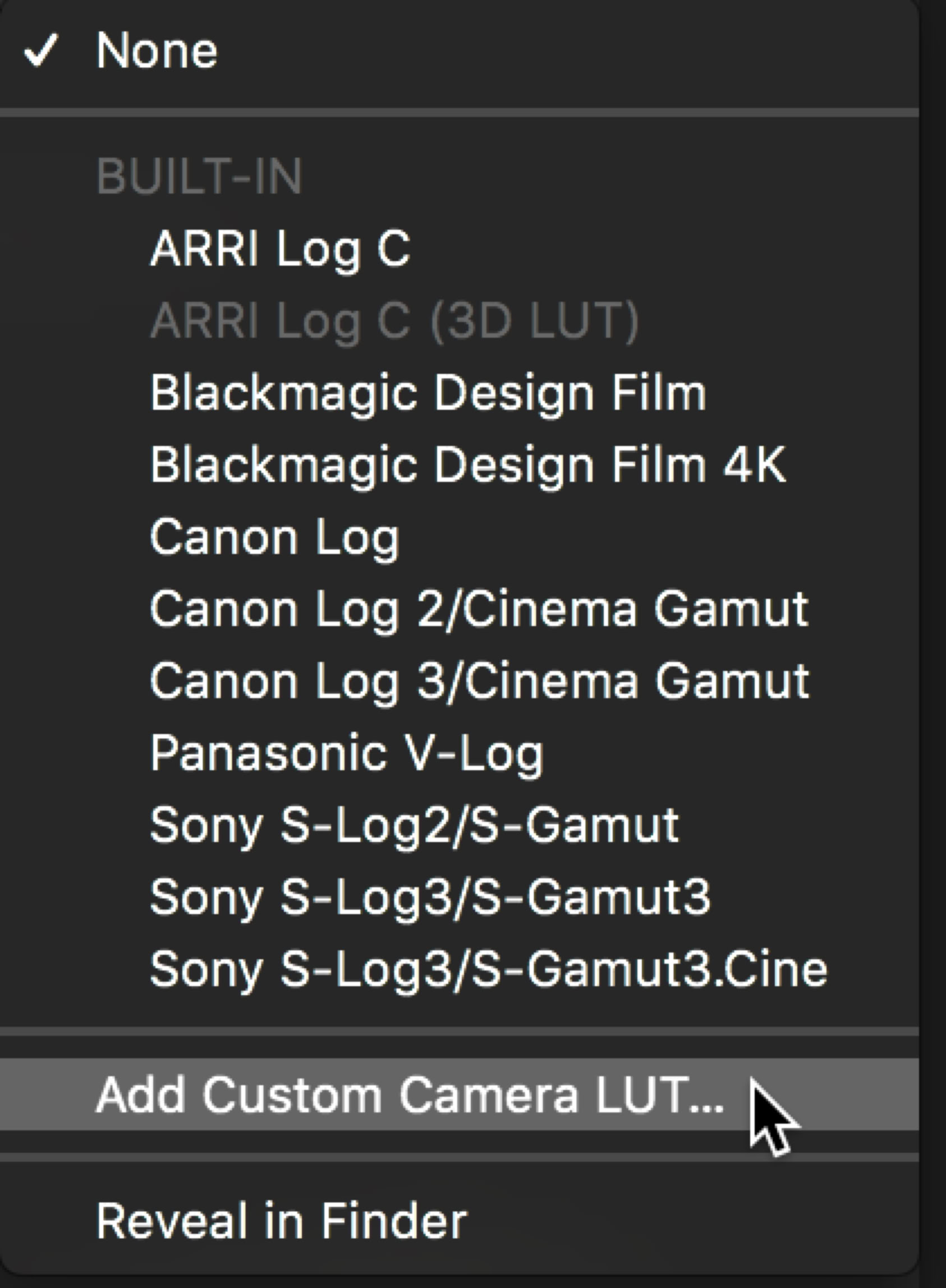Click the separator above Reveal in Finder

458,1158
